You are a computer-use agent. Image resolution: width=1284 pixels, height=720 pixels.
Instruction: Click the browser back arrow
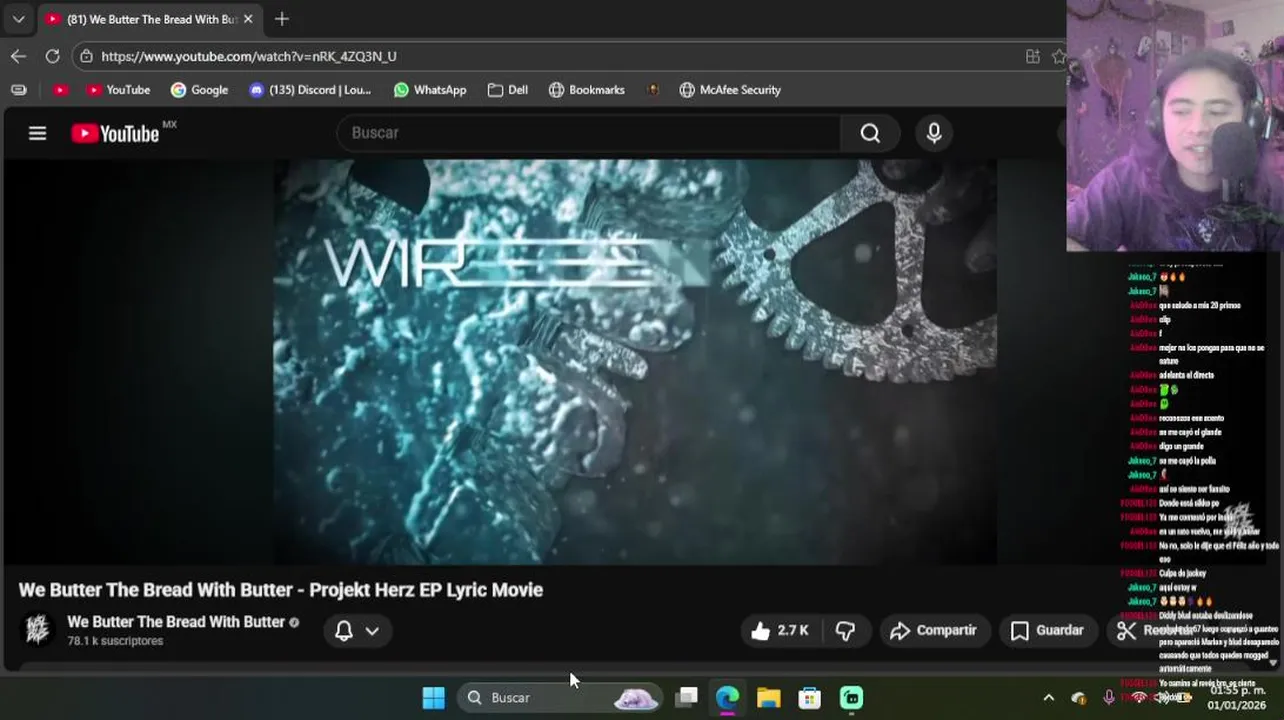(18, 56)
